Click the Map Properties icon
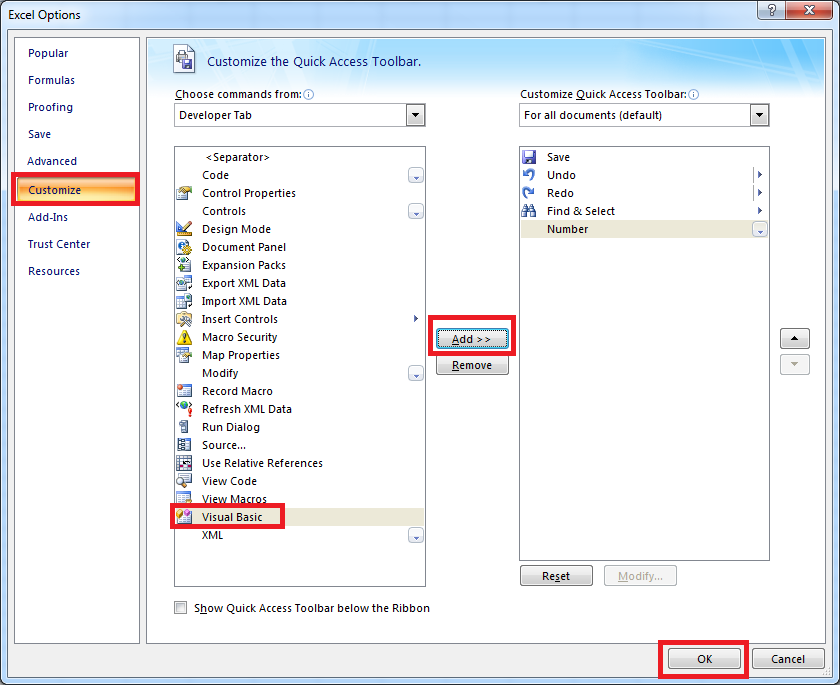This screenshot has width=840, height=685. point(184,355)
